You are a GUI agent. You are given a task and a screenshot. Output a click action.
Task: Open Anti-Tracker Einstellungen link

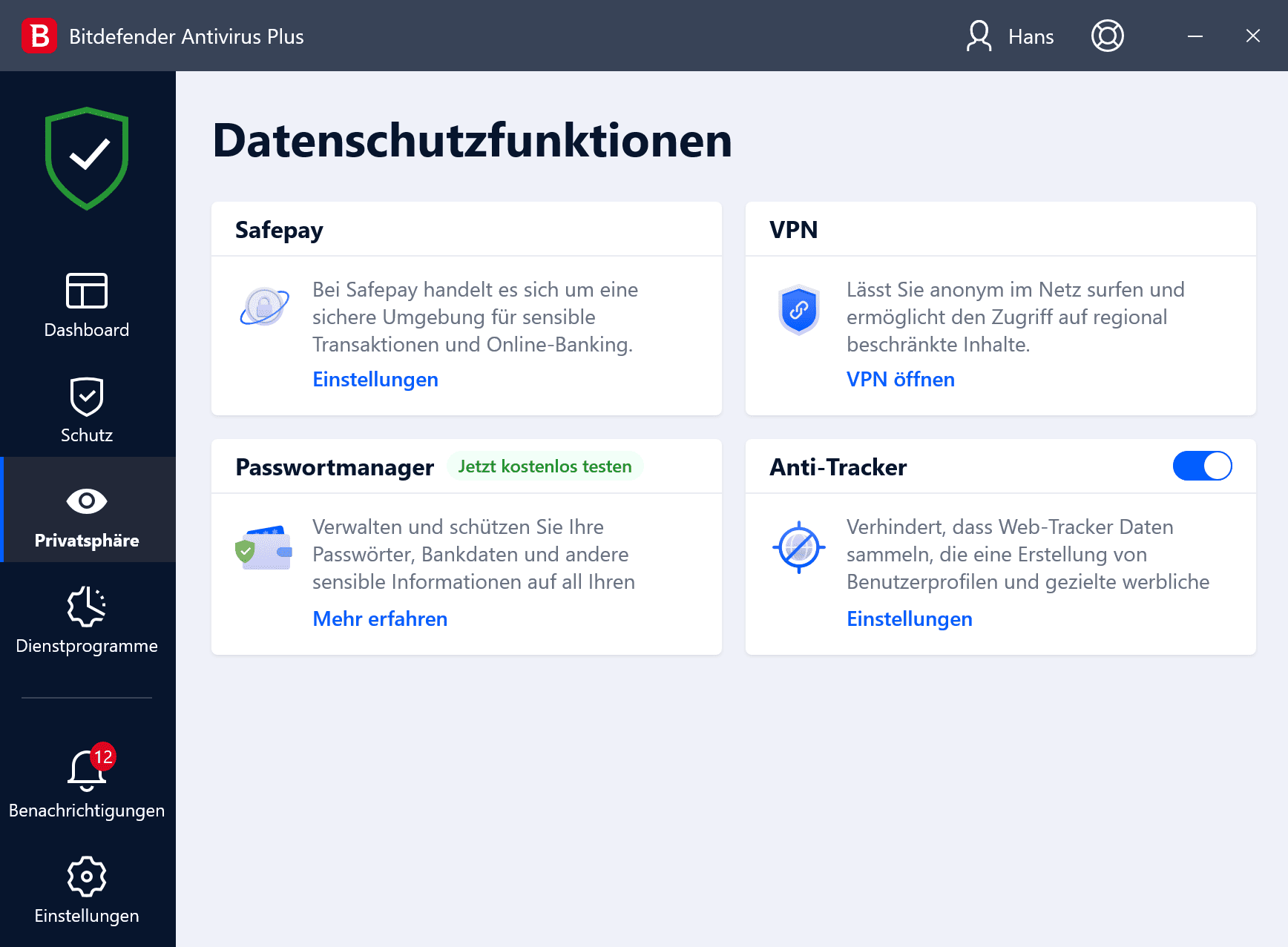tap(910, 618)
